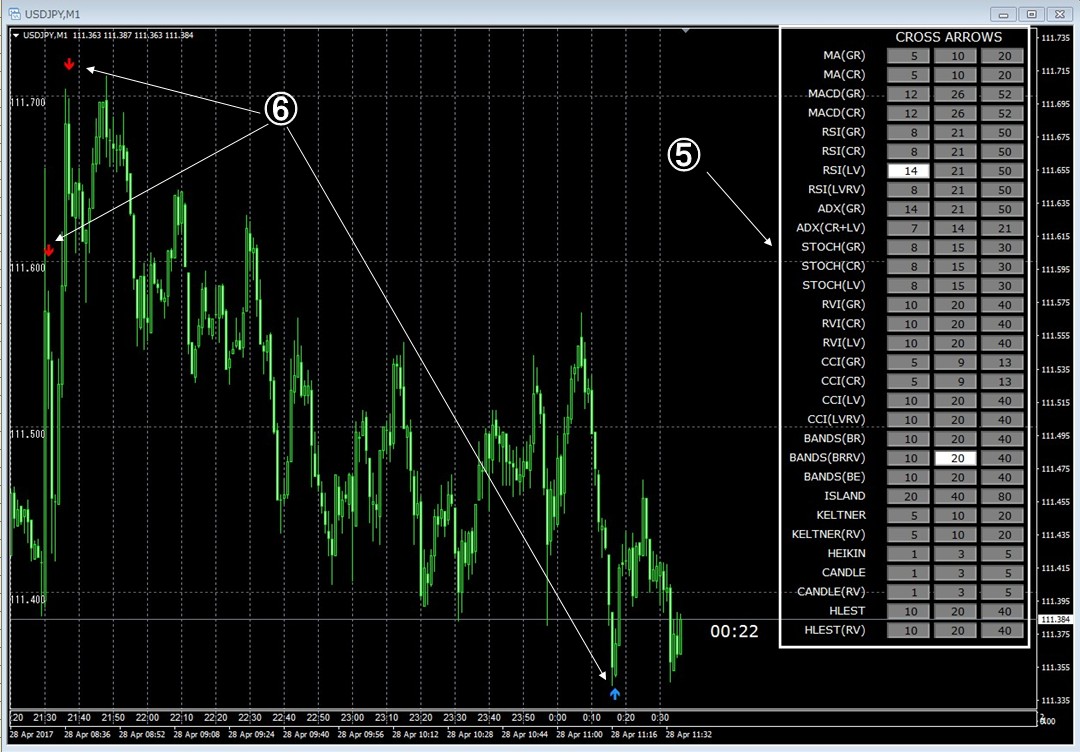
Task: Toggle ADX(CR+LV) 7 button
Action: [x=908, y=229]
